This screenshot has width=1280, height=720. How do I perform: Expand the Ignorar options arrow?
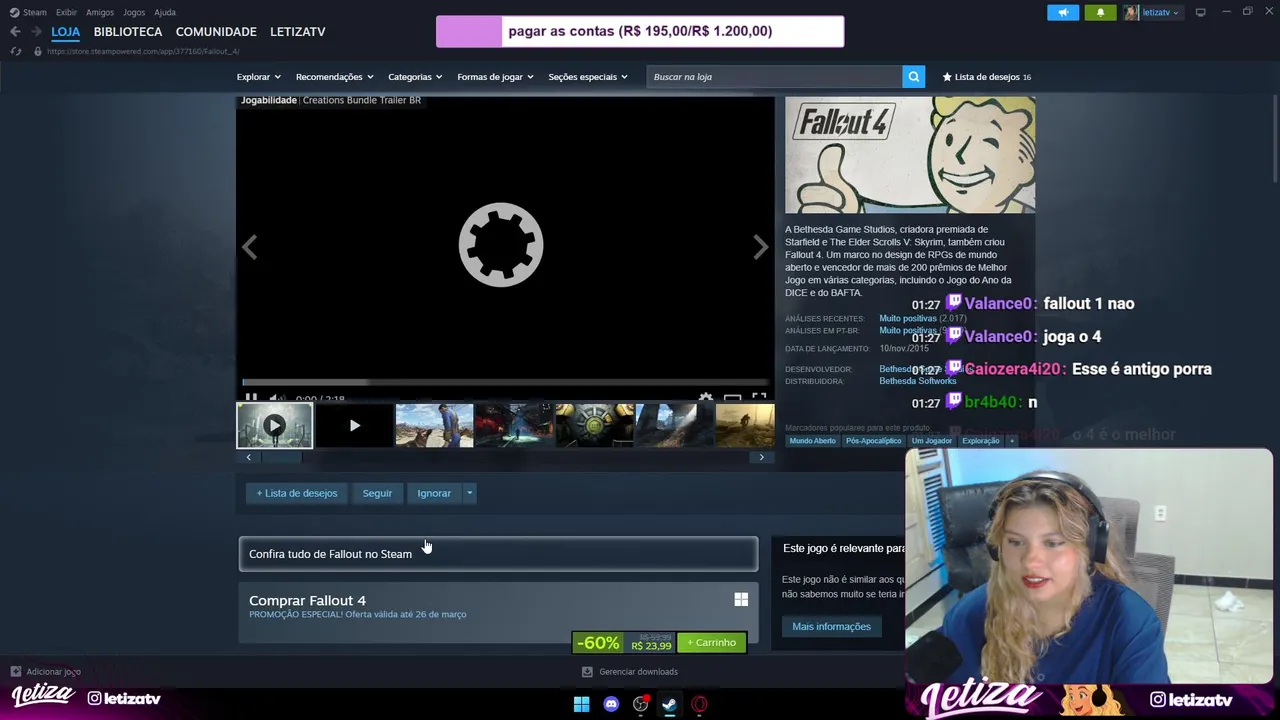click(x=469, y=493)
